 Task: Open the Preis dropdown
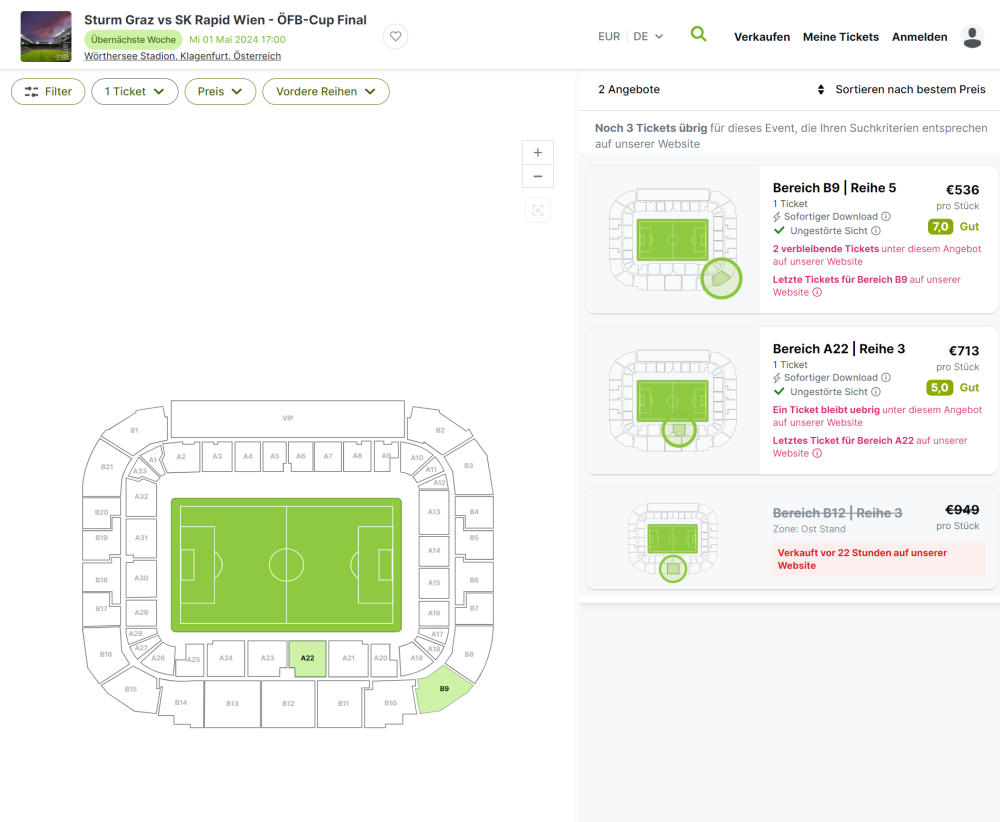pyautogui.click(x=220, y=91)
